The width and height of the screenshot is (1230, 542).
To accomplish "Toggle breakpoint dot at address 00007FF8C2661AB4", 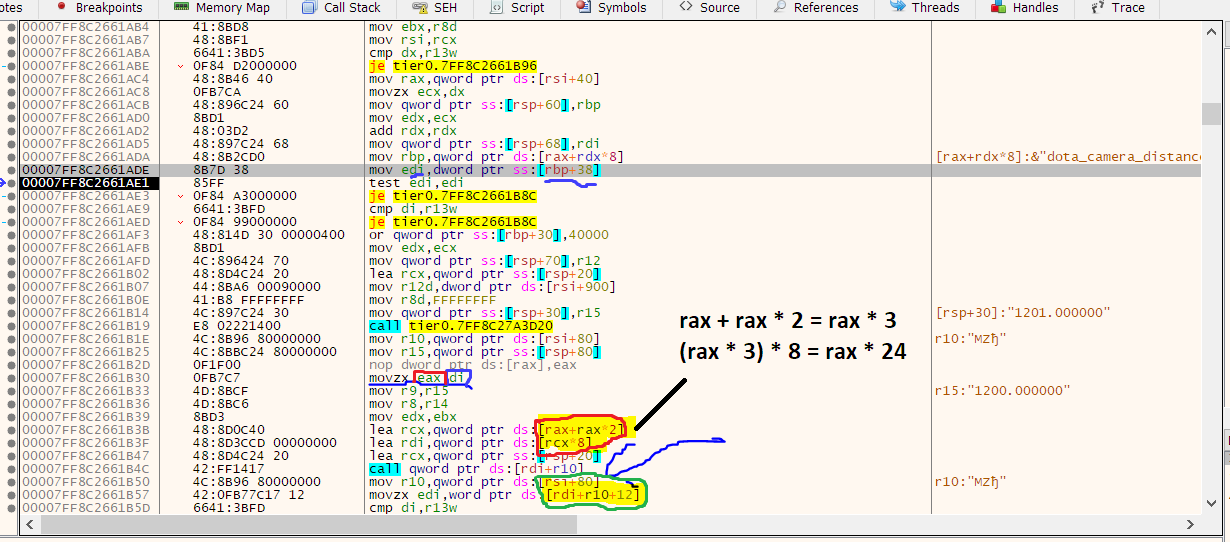I will coord(12,27).
